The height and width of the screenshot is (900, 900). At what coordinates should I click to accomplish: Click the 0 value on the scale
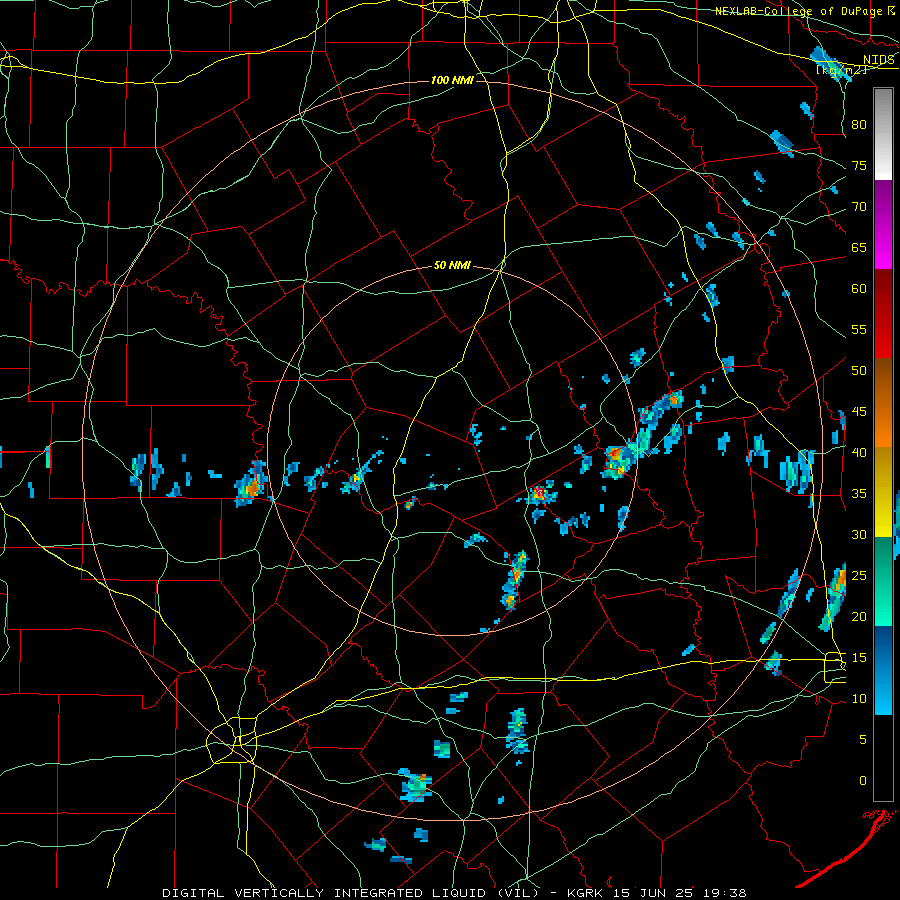[x=863, y=781]
